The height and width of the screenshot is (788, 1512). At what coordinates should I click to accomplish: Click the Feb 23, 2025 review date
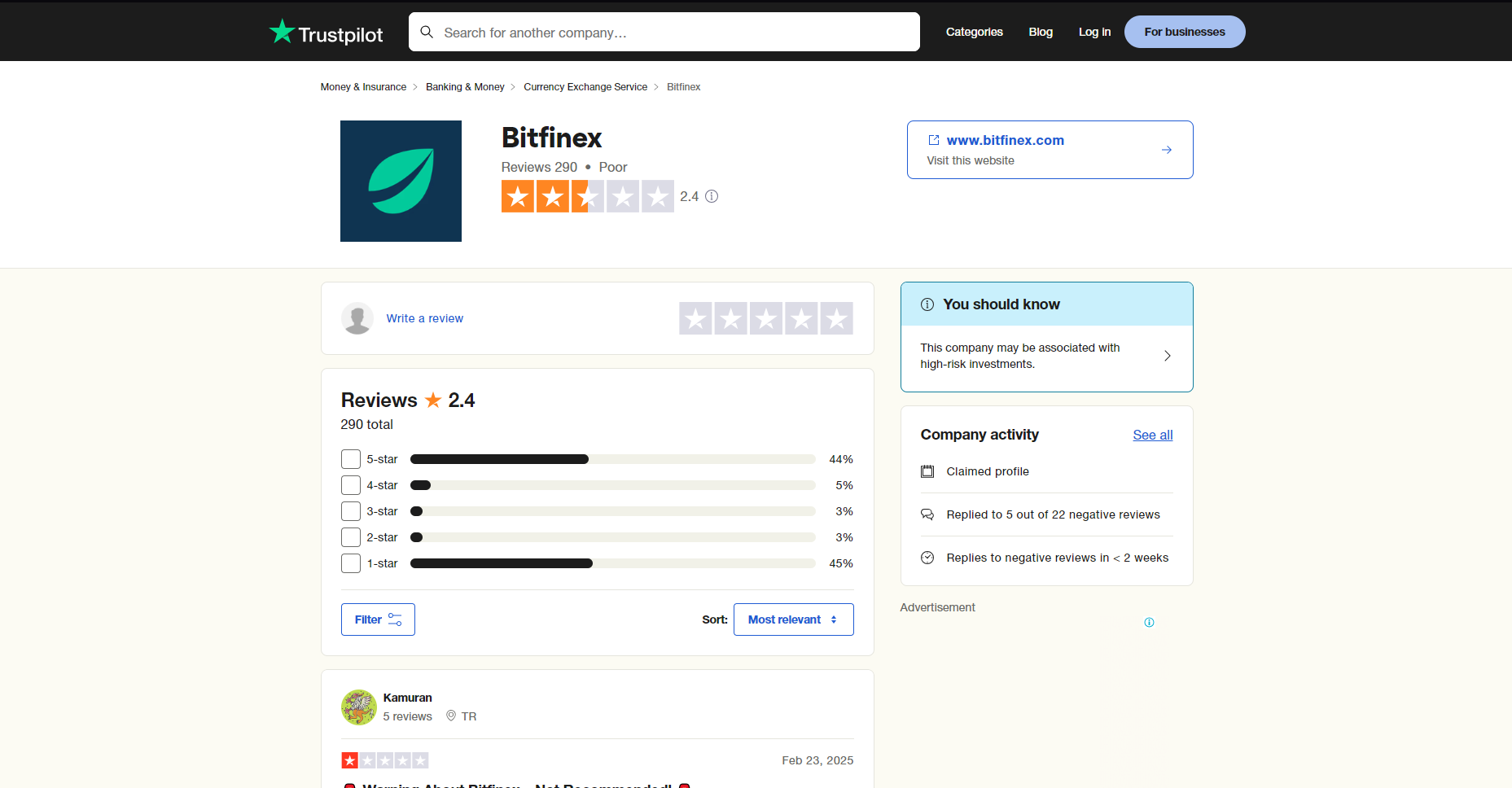click(817, 760)
